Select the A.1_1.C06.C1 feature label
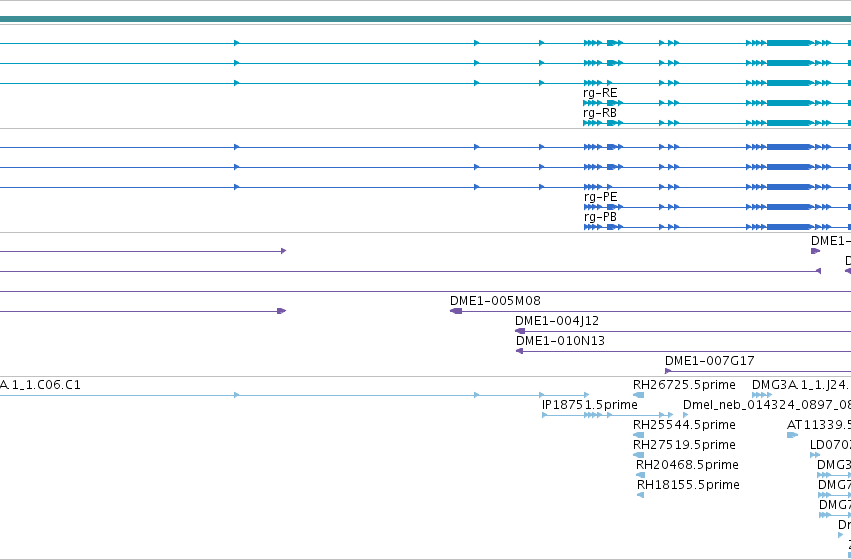Image resolution: width=851 pixels, height=560 pixels. pyautogui.click(x=40, y=385)
